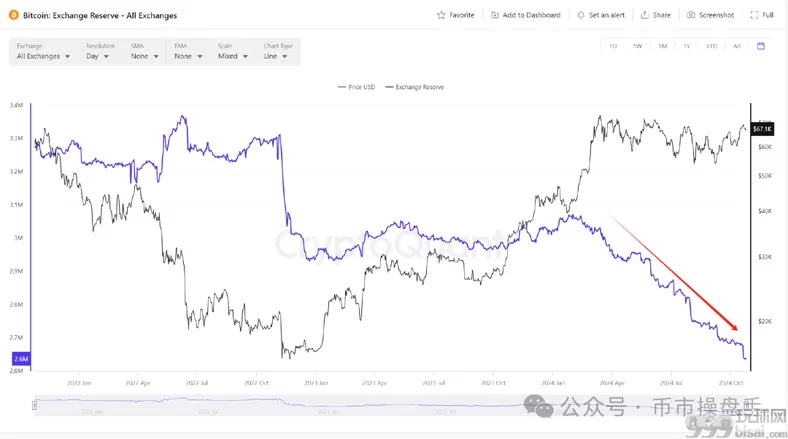Click the Add to Dashboard icon
Viewport: 788px width, 439px height.
coord(495,15)
